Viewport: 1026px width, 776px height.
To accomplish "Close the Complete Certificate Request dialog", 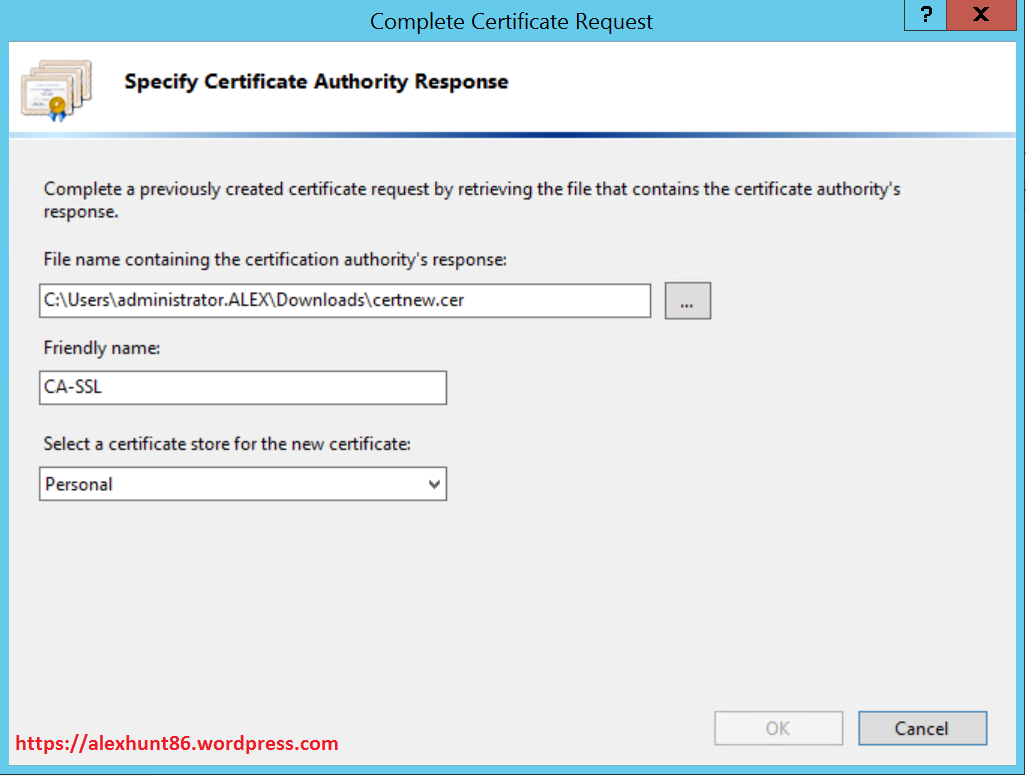I will point(982,15).
